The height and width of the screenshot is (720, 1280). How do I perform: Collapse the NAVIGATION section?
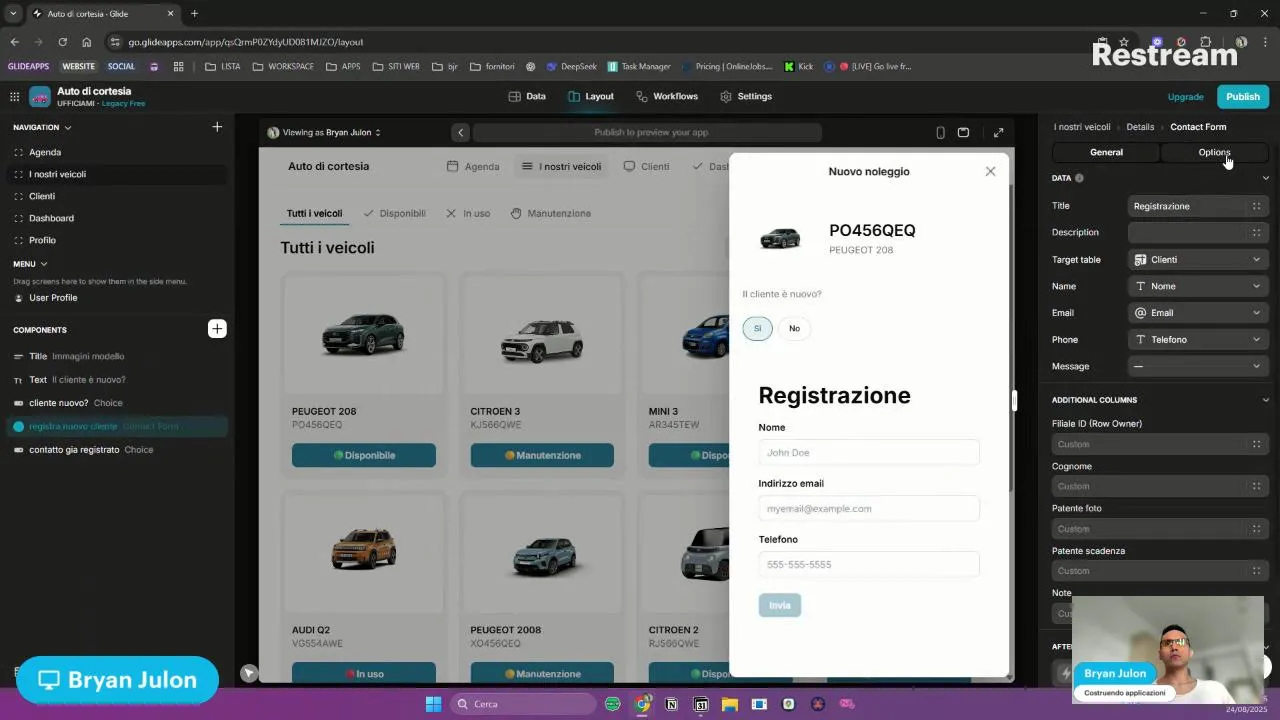68,128
